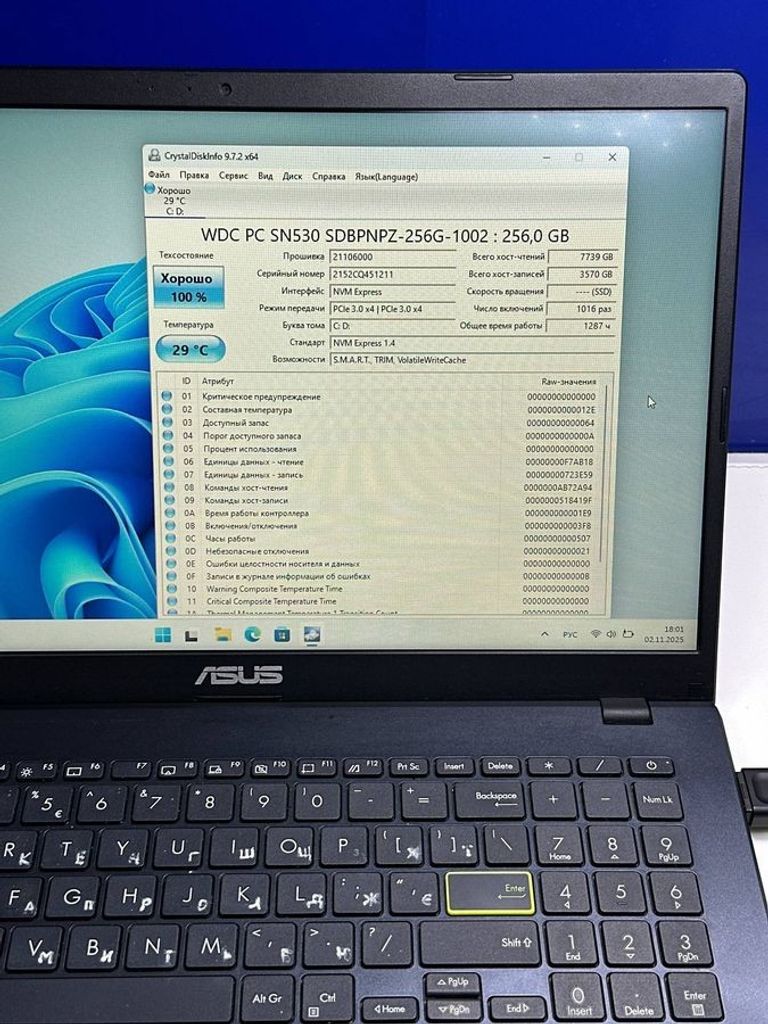Select Warning Composite Temperature Time row

coord(381,588)
